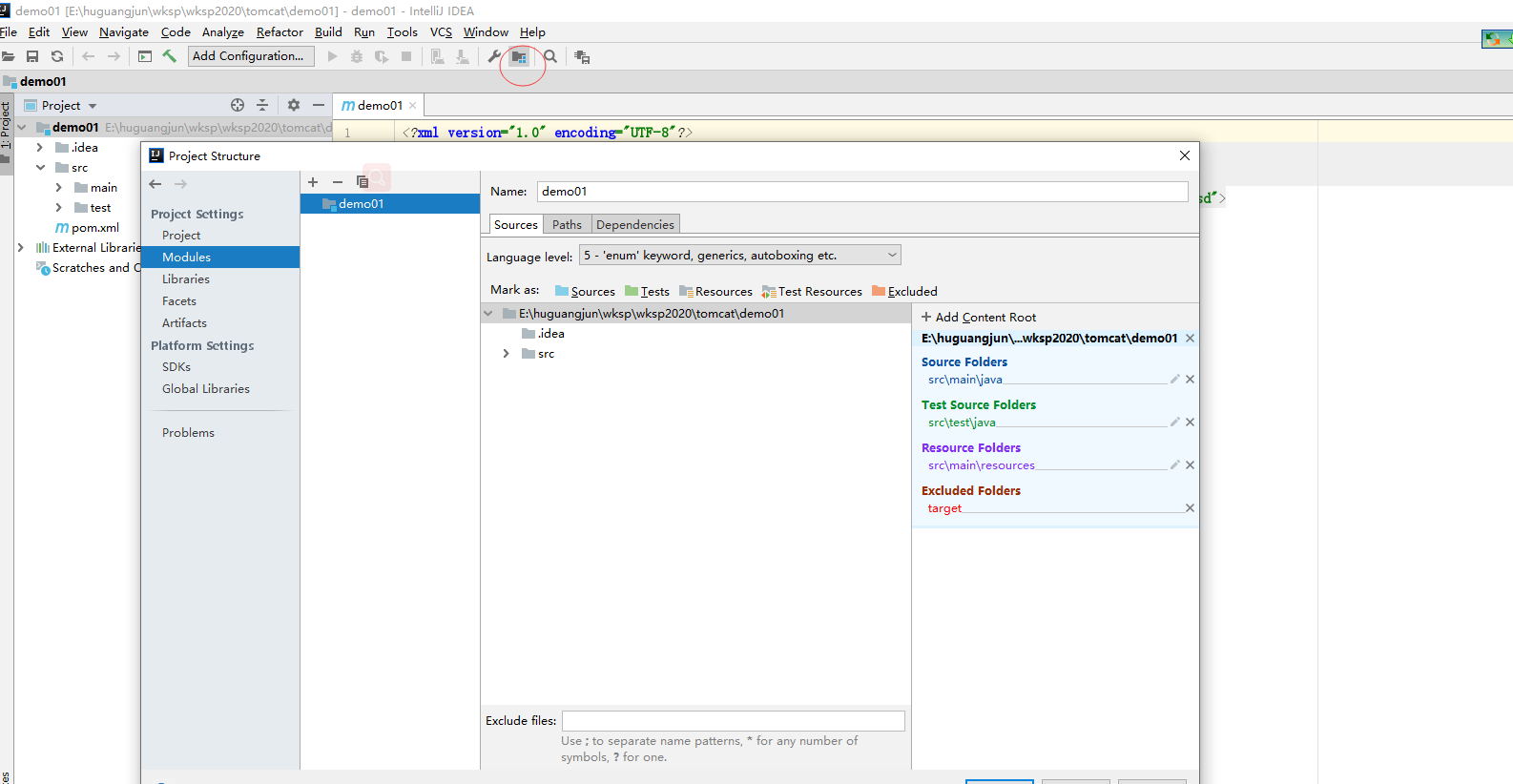Select the Sources tab
Viewport: 1513px width, 784px height.
(x=516, y=224)
